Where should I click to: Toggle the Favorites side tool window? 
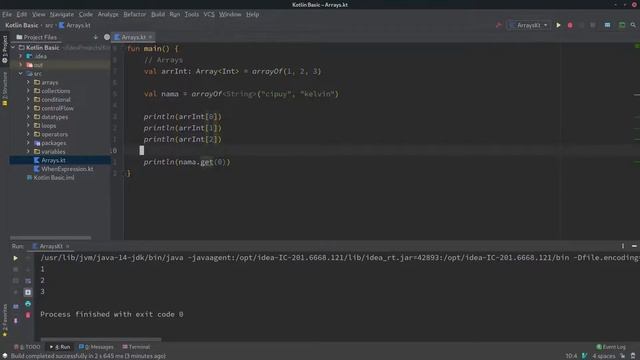click(x=4, y=320)
